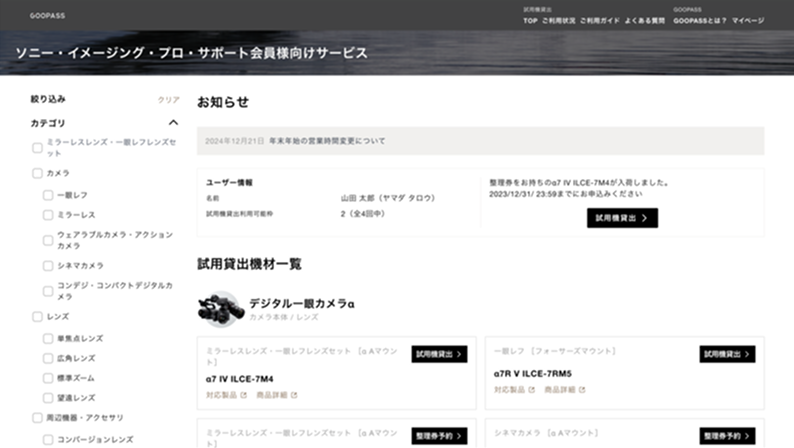Click the GOOPASS logo

47,16
